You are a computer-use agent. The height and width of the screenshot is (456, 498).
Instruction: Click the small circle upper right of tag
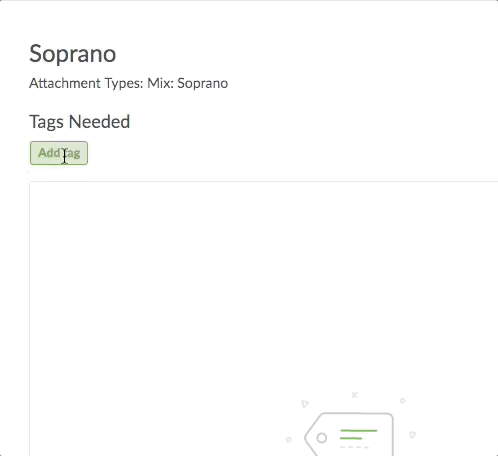pos(403,401)
